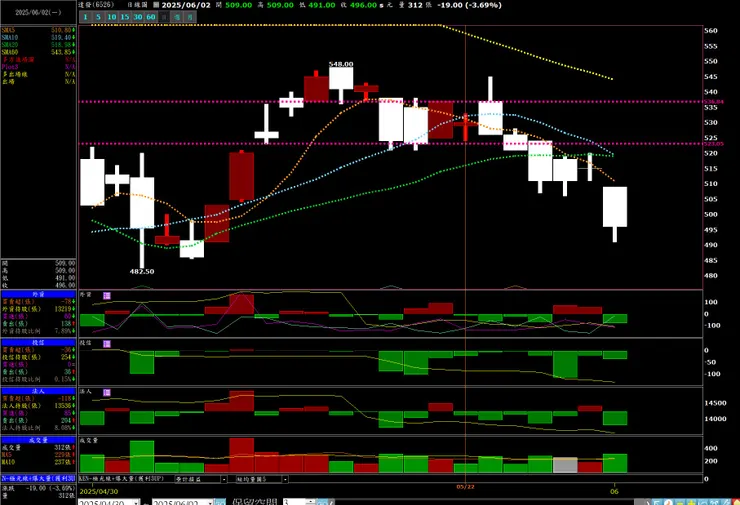Click the stock name (6526) title
740x505 pixels.
pyautogui.click(x=96, y=5)
